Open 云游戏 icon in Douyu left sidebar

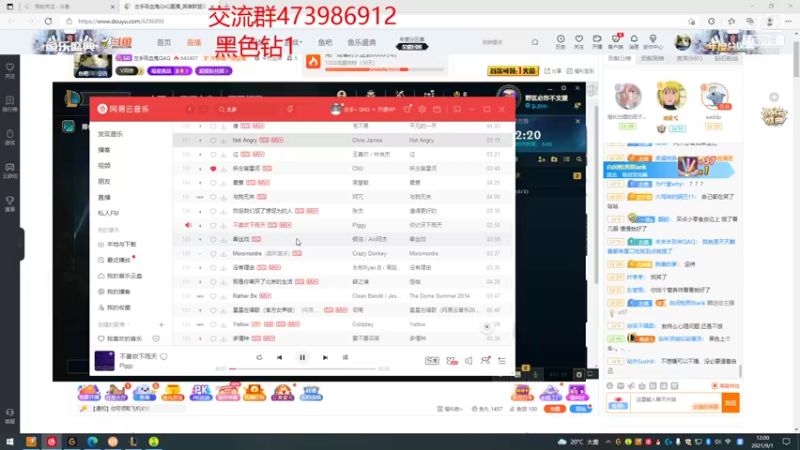(10, 170)
